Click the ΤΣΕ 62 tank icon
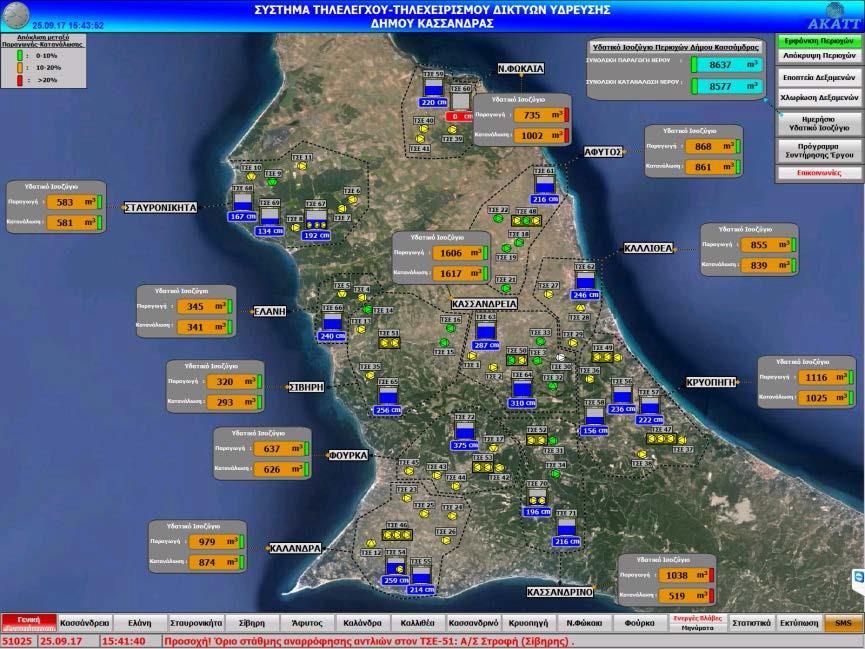This screenshot has height=649, width=865. point(585,280)
